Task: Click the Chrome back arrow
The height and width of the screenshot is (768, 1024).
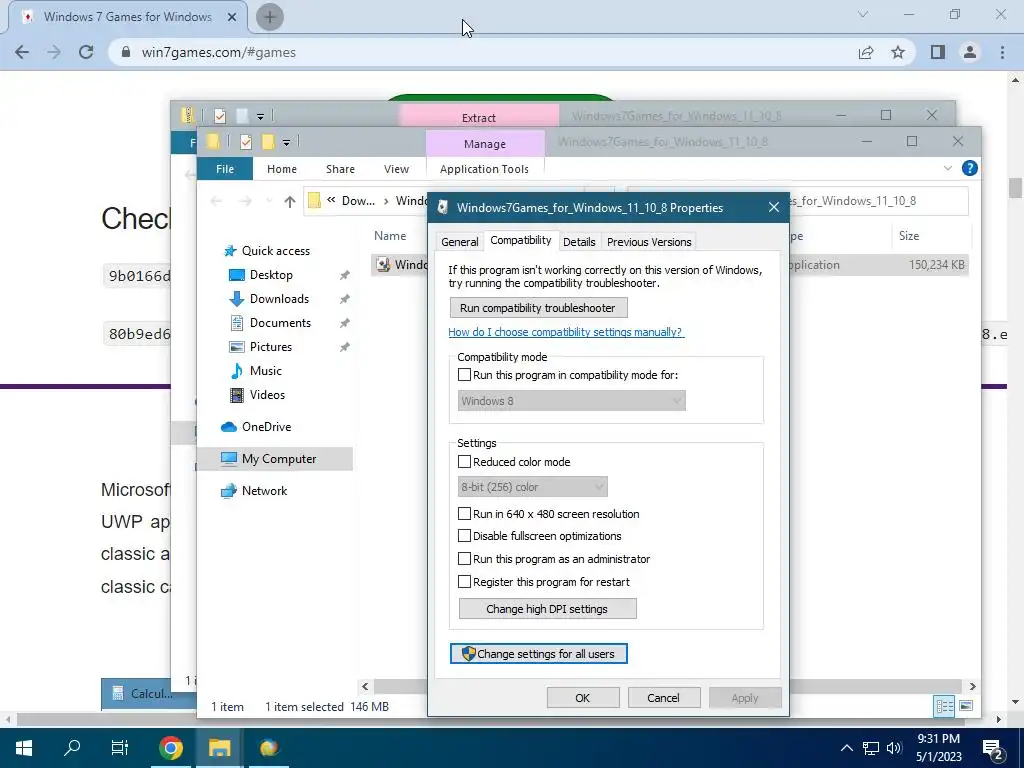Action: pyautogui.click(x=22, y=52)
